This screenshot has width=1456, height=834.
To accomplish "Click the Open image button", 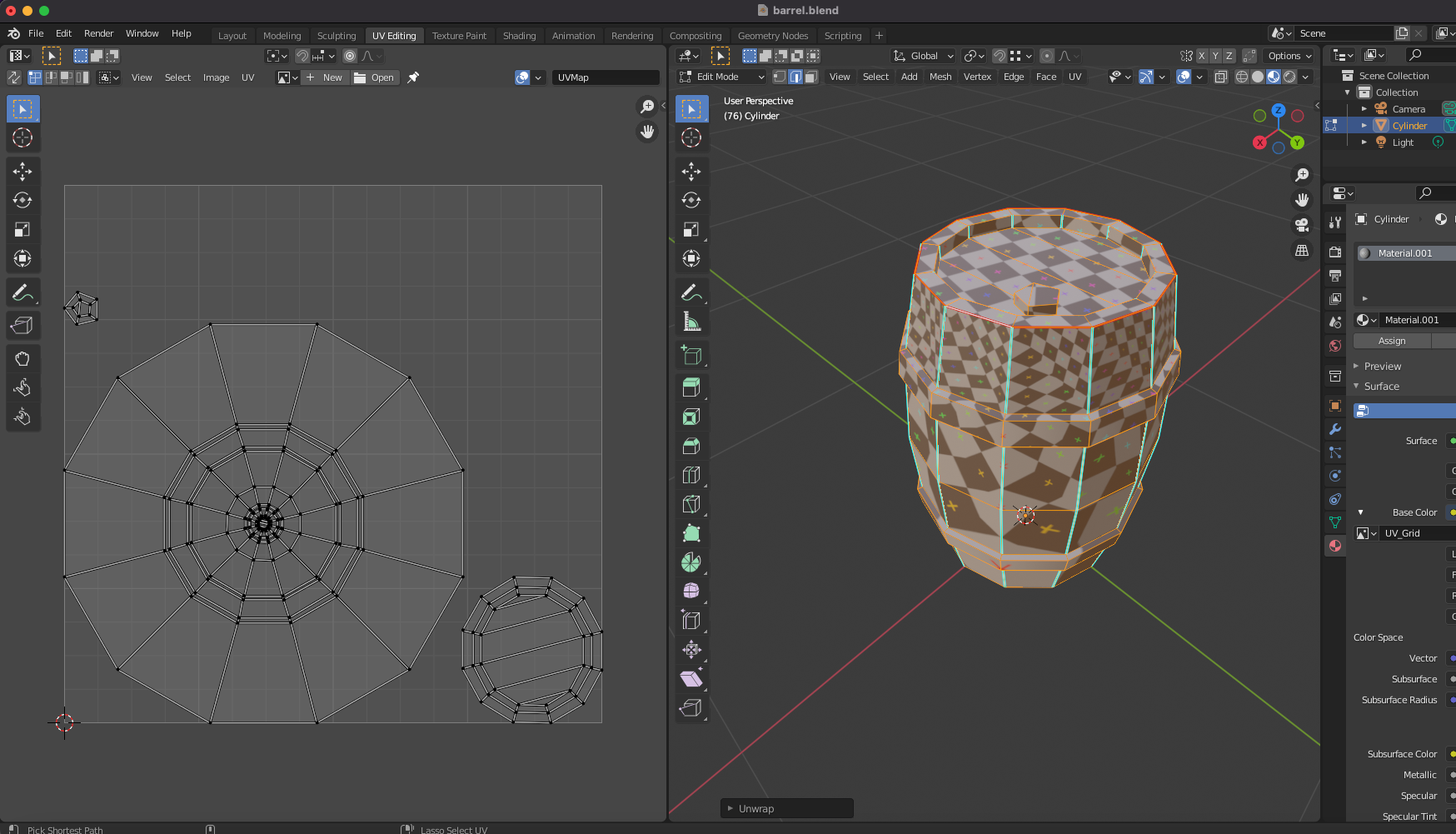I will pyautogui.click(x=374, y=77).
